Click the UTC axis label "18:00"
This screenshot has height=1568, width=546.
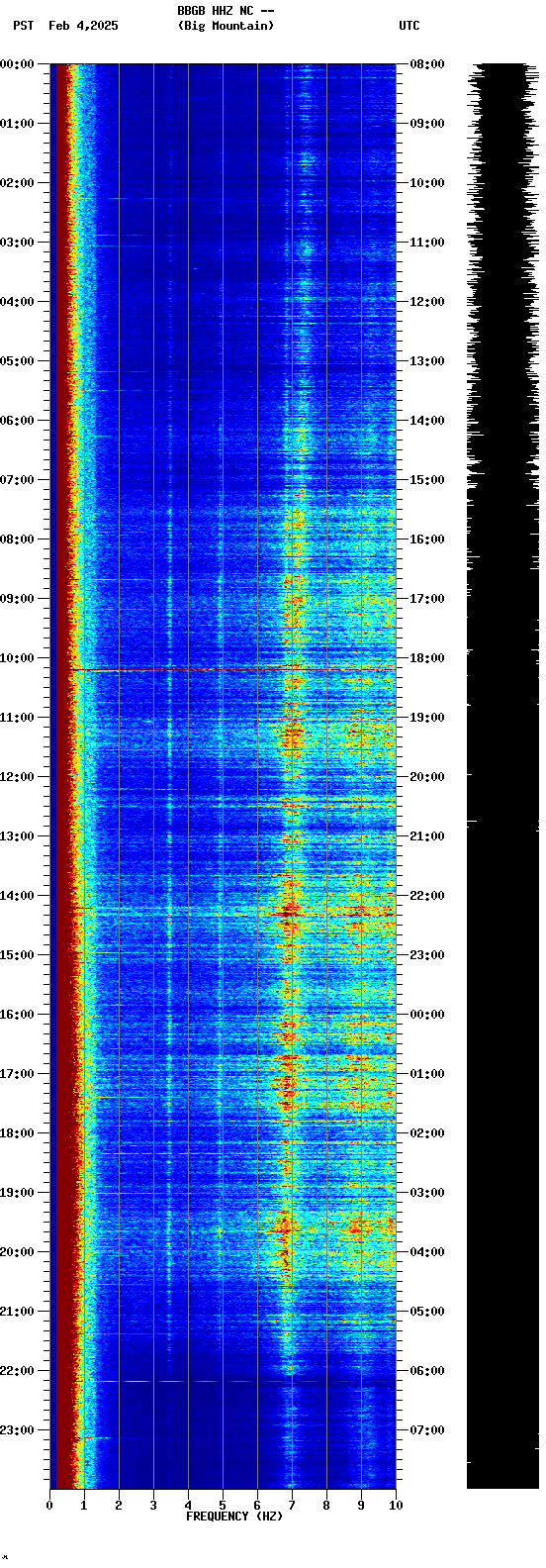click(426, 658)
